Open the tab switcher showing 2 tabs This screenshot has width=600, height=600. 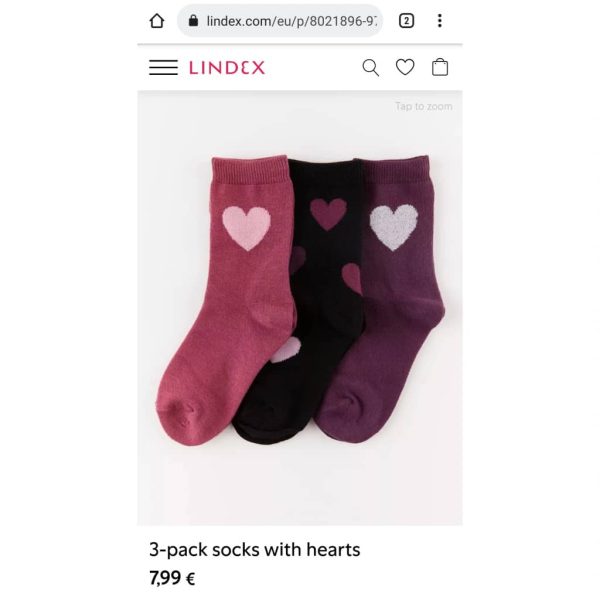click(x=406, y=21)
